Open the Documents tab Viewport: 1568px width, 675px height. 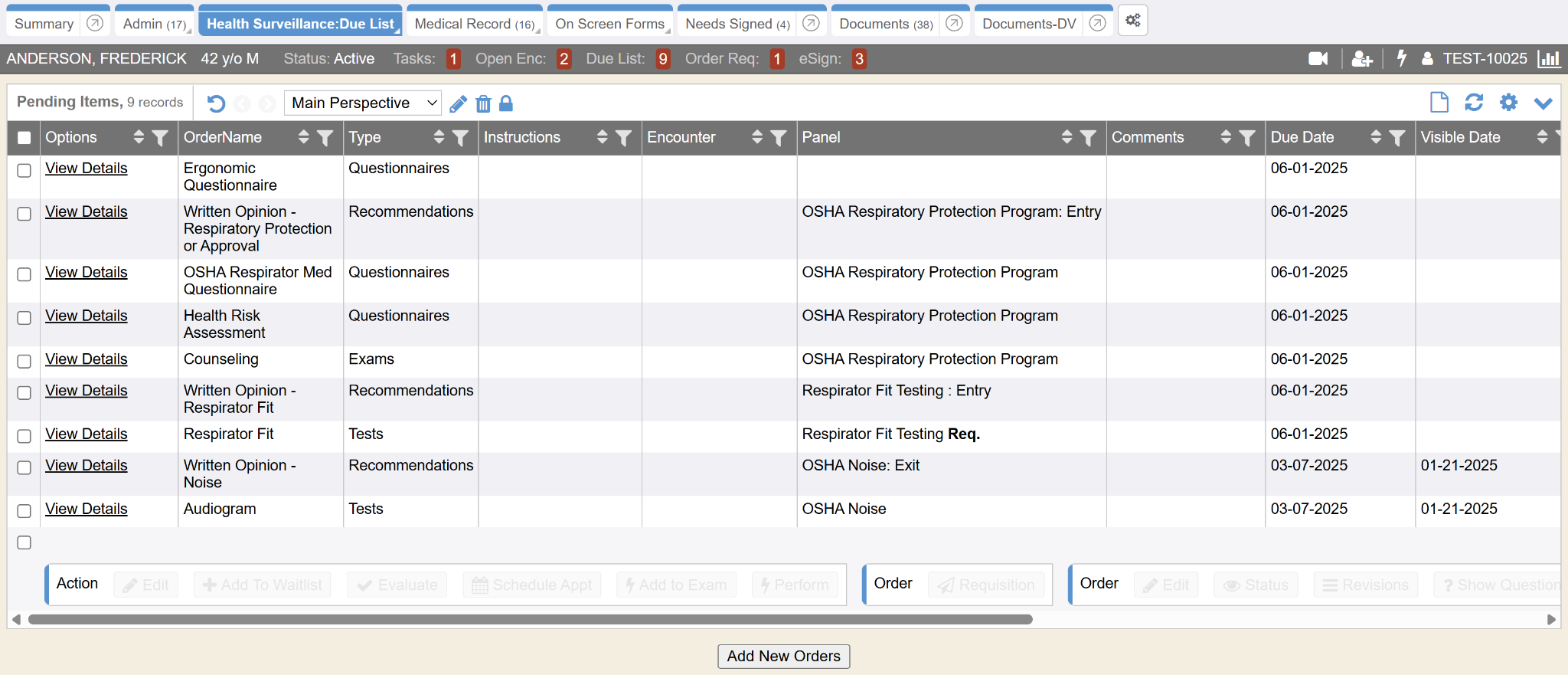[885, 24]
